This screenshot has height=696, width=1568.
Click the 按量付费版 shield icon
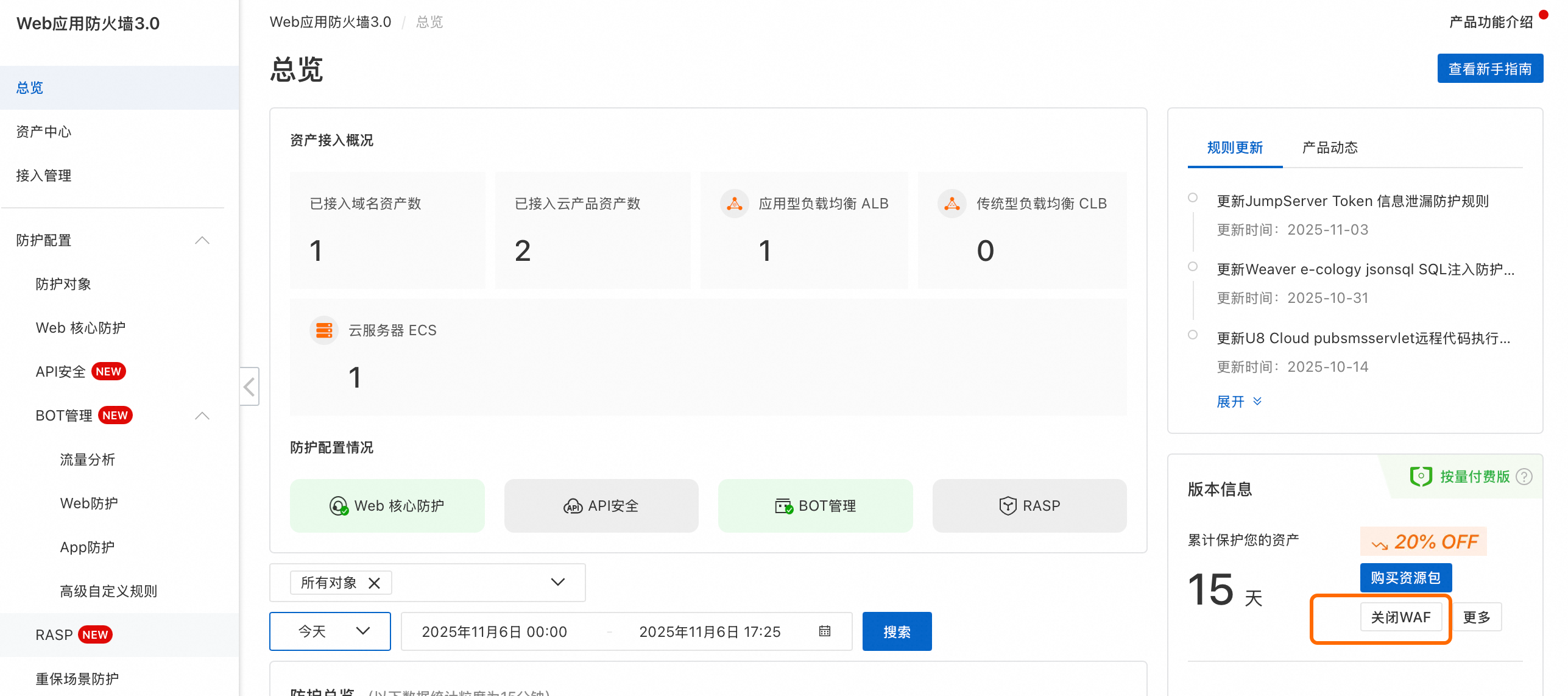[x=1421, y=477]
